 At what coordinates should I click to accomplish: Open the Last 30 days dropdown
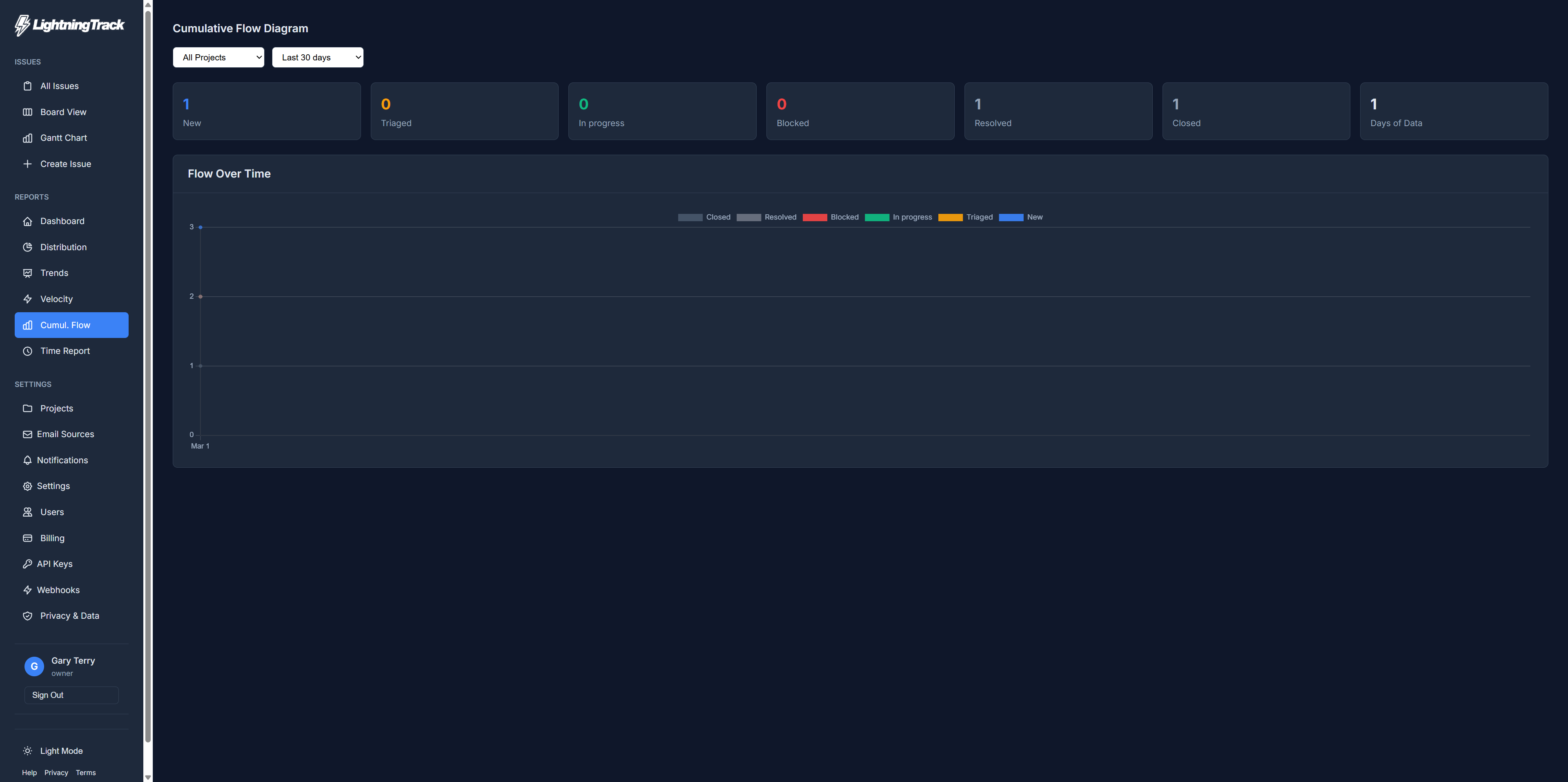[317, 57]
